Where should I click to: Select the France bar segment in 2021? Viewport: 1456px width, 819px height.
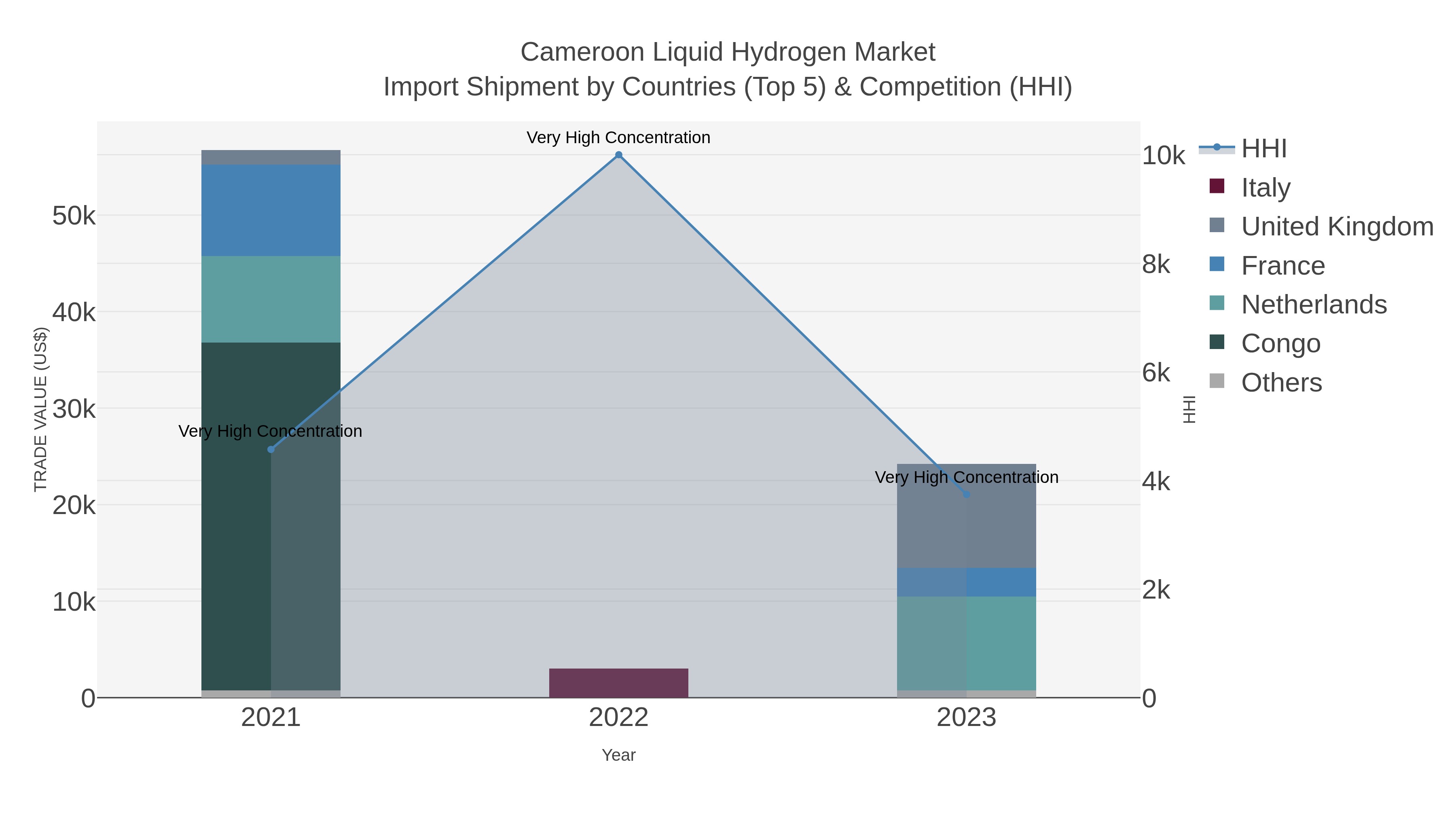coord(271,210)
